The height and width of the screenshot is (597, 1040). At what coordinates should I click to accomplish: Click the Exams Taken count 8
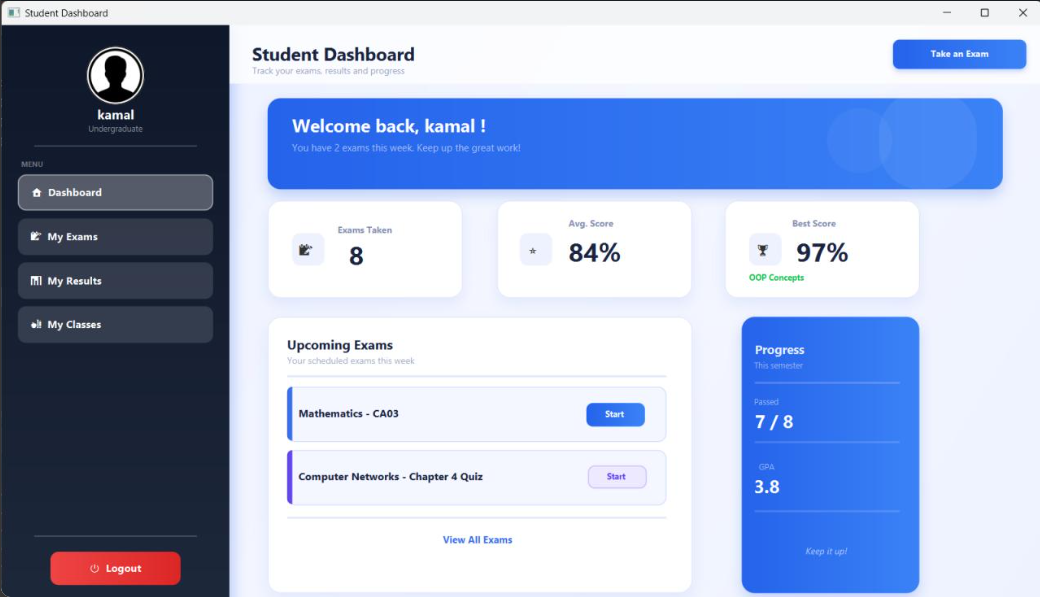coord(356,256)
